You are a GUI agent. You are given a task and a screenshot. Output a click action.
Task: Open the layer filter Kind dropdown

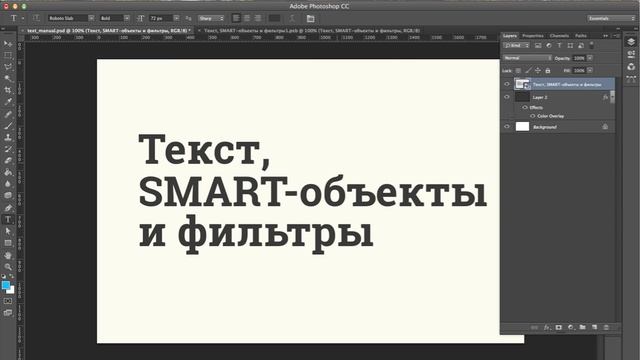516,45
